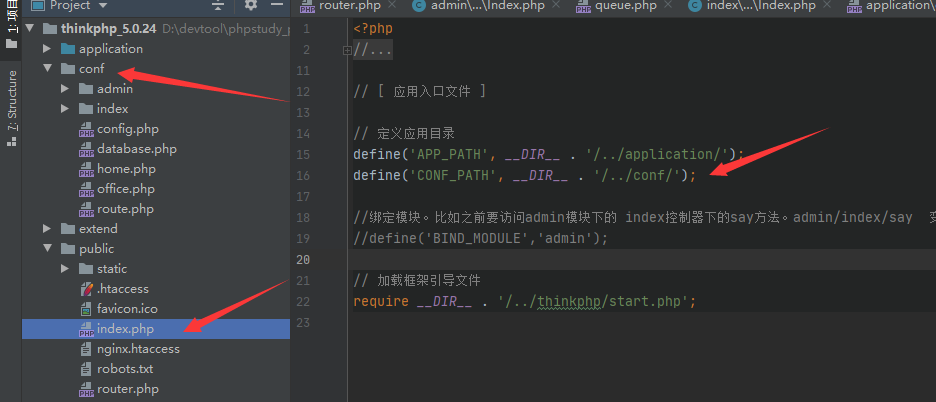
Task: Collapse the conf folder arrow
Action: coord(47,69)
